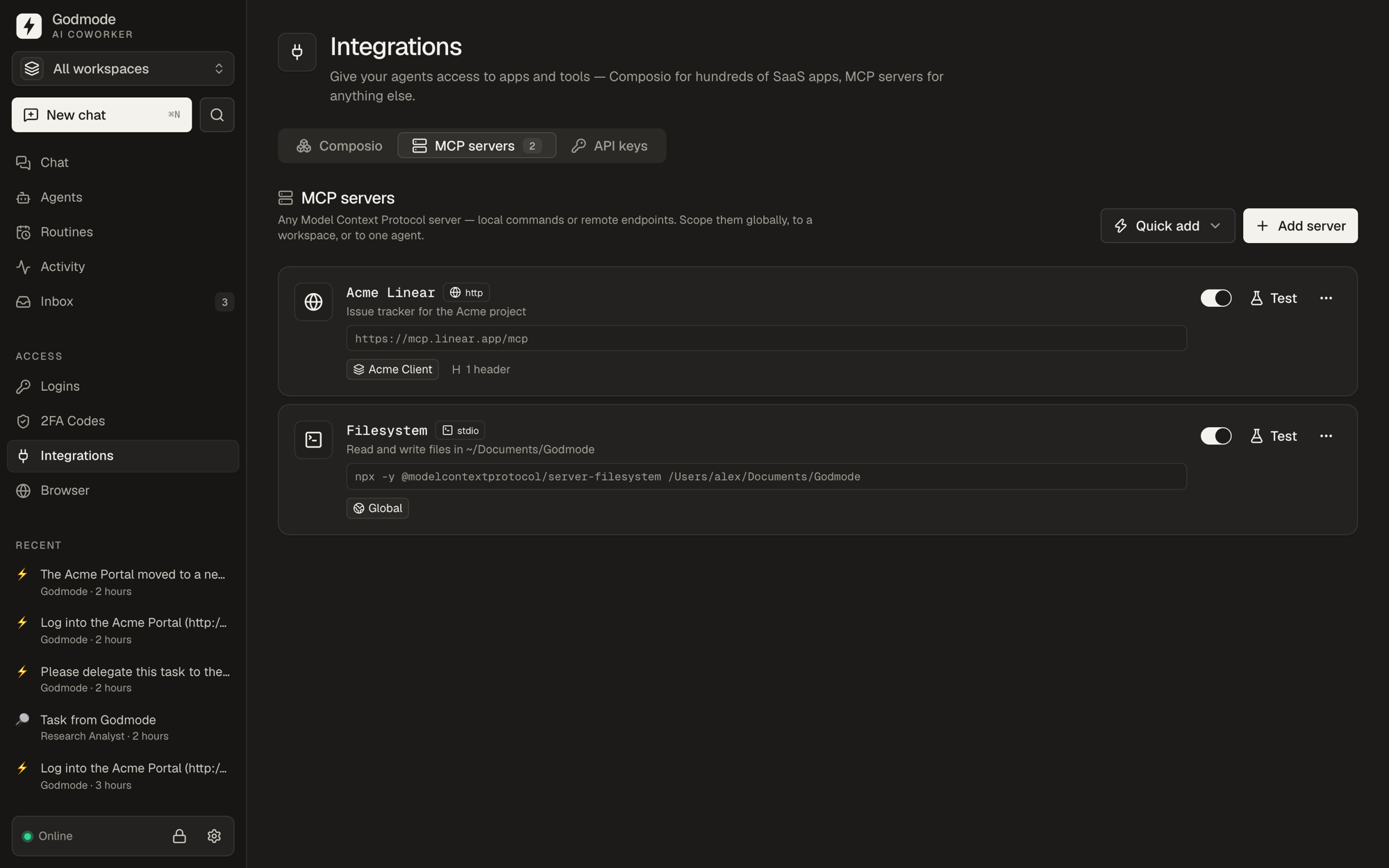
Task: Start a New chat
Action: (101, 115)
